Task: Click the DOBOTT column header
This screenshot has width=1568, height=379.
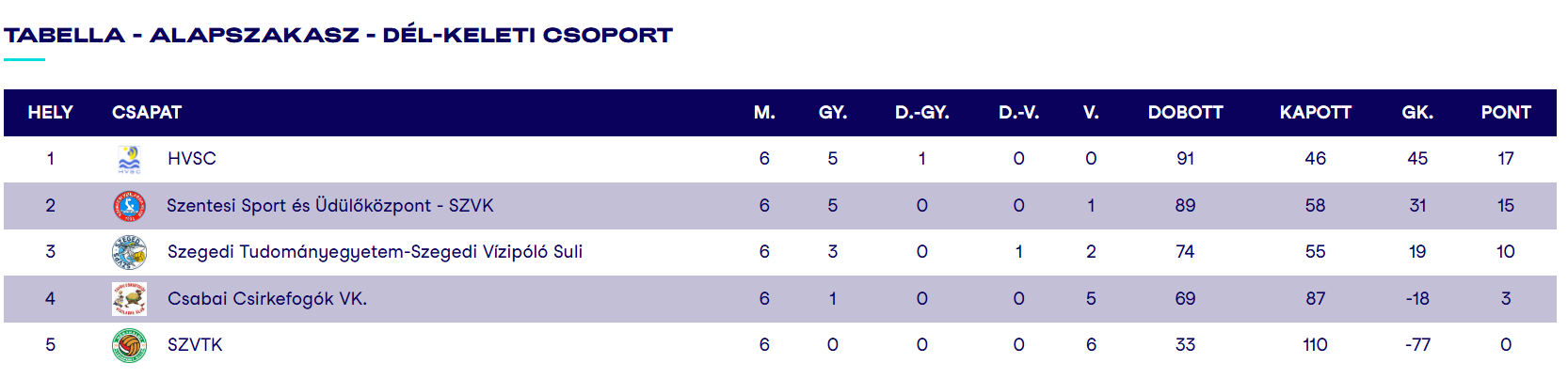Action: 1185,113
